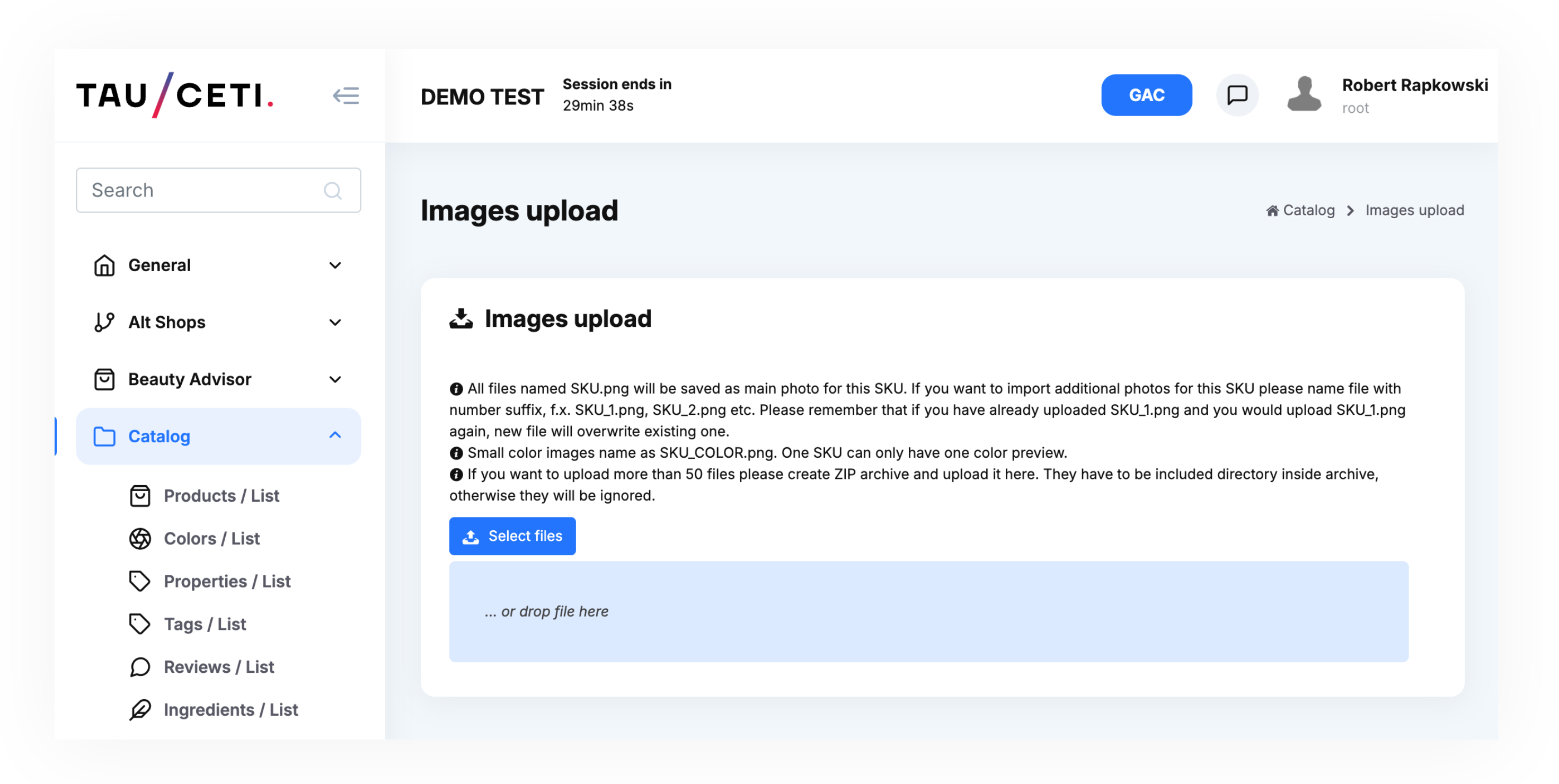This screenshot has width=1559, height=784.
Task: Click the GAC button in header
Action: [1146, 94]
